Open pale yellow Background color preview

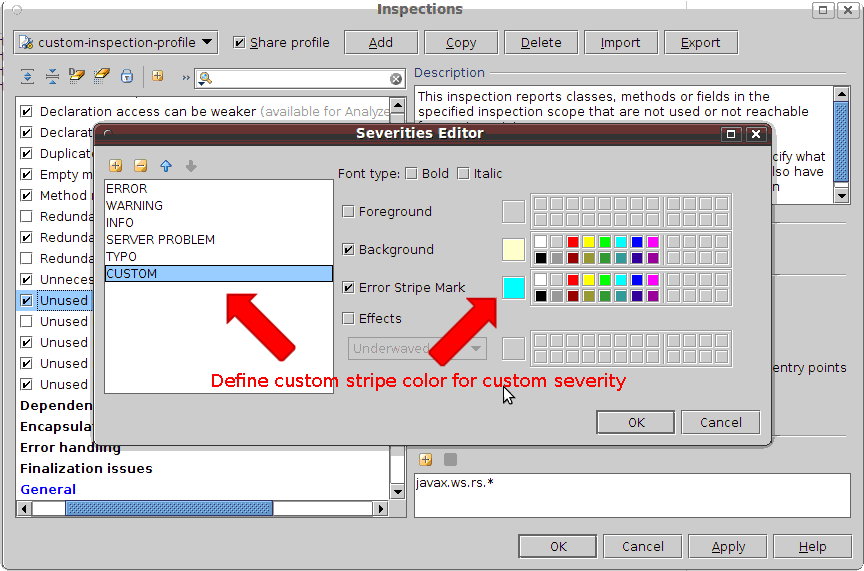[514, 250]
